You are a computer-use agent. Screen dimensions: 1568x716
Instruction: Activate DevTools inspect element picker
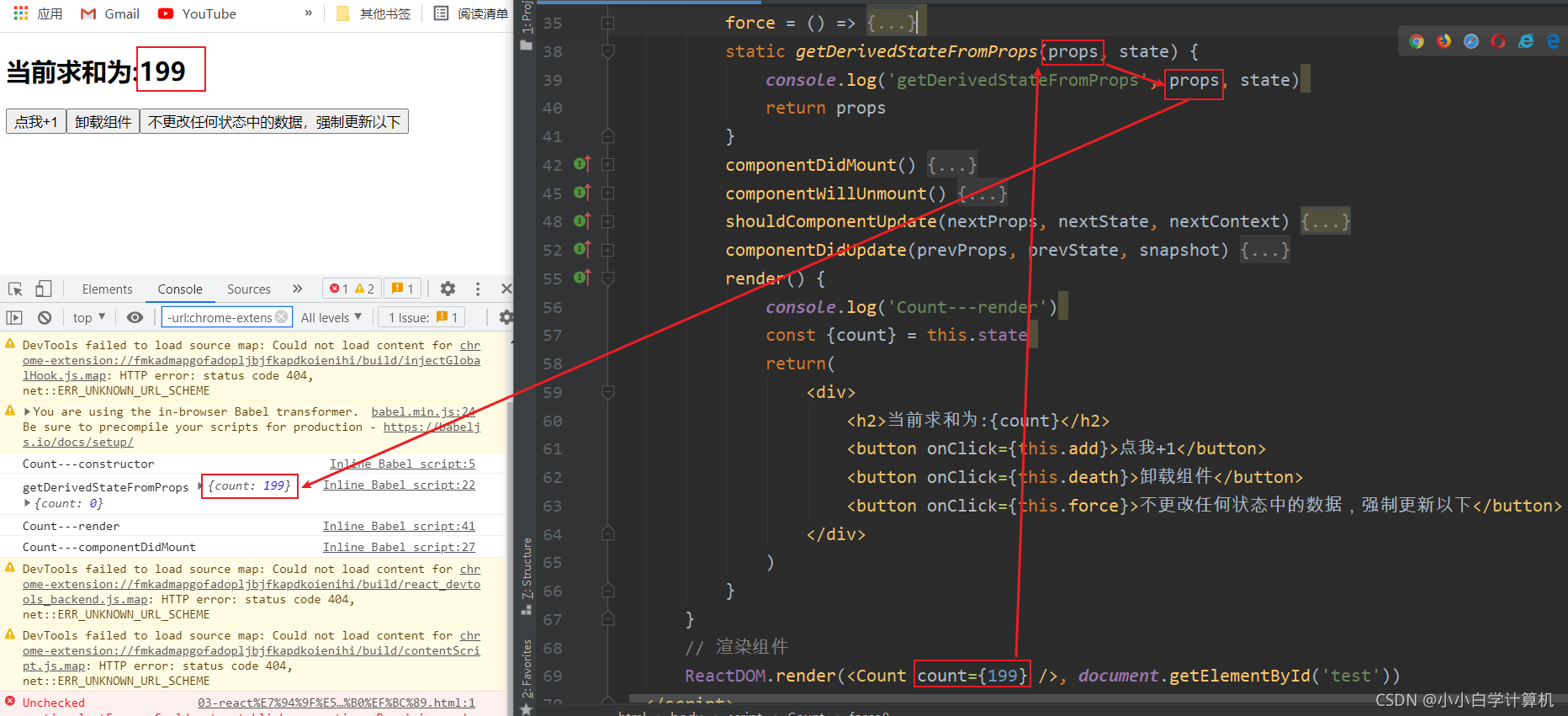[15, 289]
